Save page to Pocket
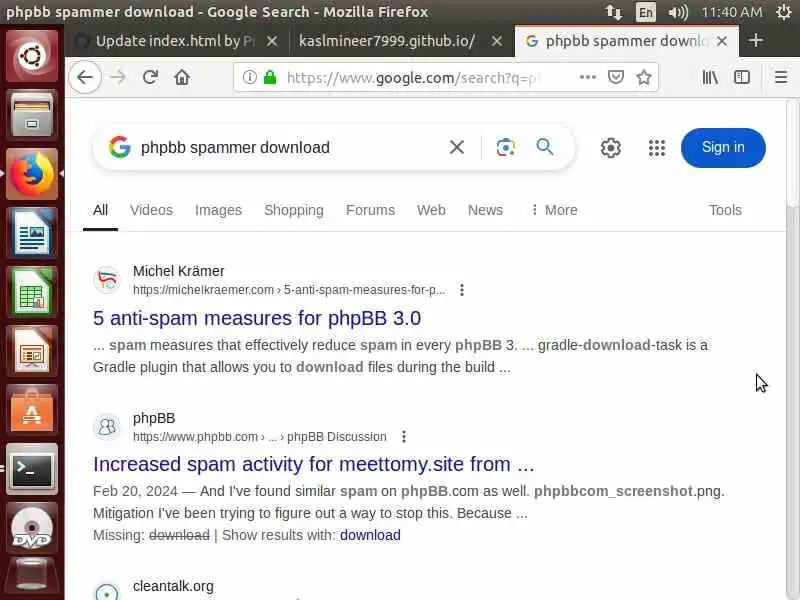800x600 pixels. pos(616,77)
